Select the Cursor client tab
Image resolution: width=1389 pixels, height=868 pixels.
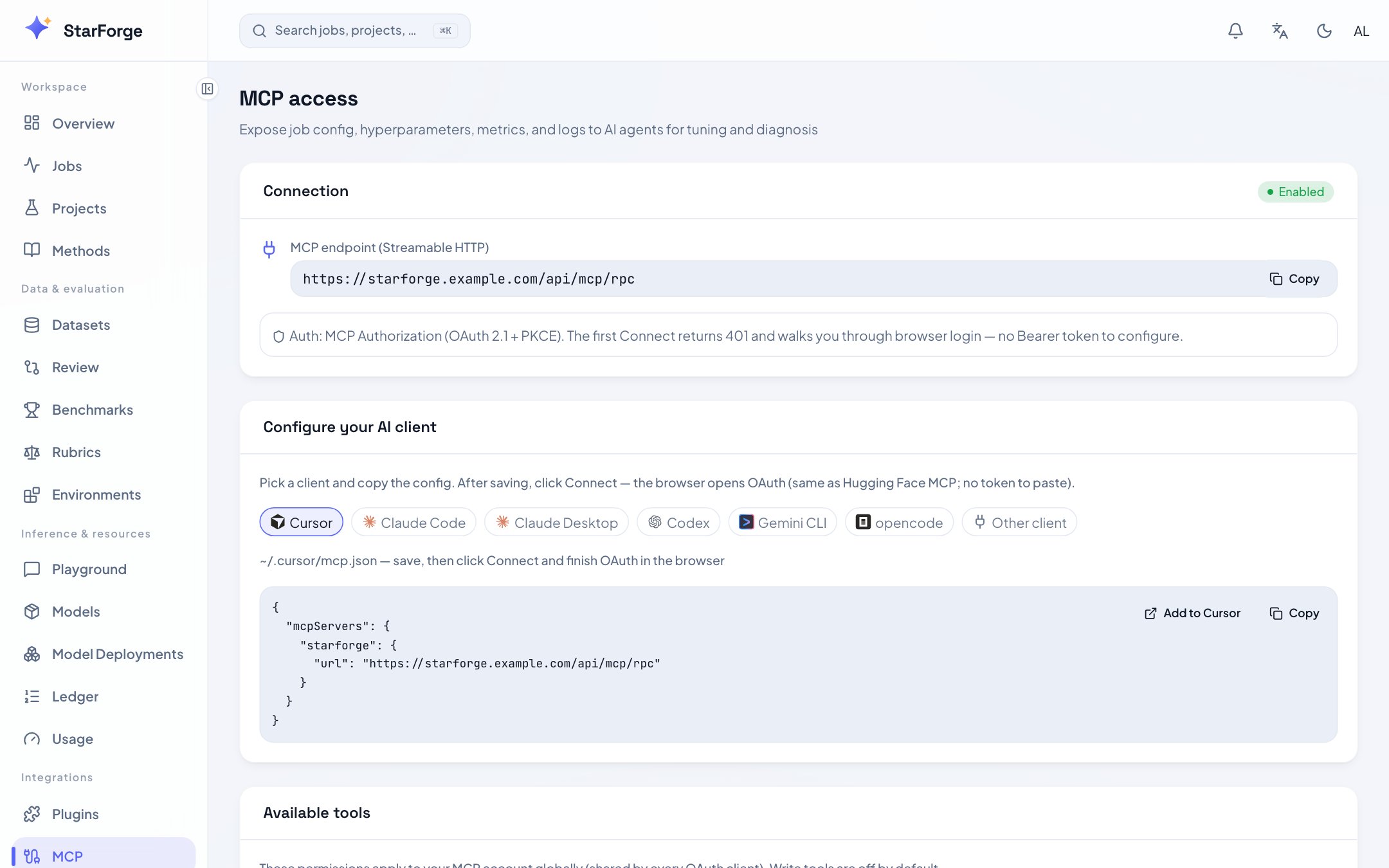tap(301, 522)
